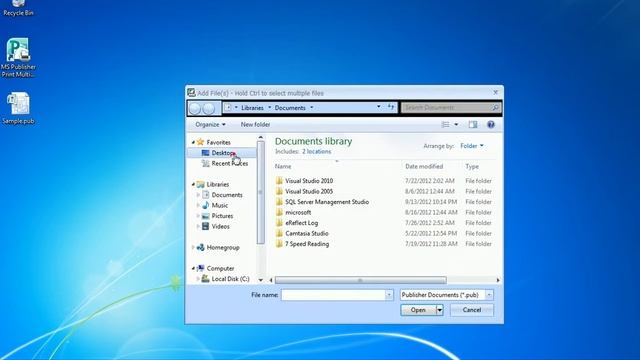Open Help question mark icon

(x=491, y=124)
